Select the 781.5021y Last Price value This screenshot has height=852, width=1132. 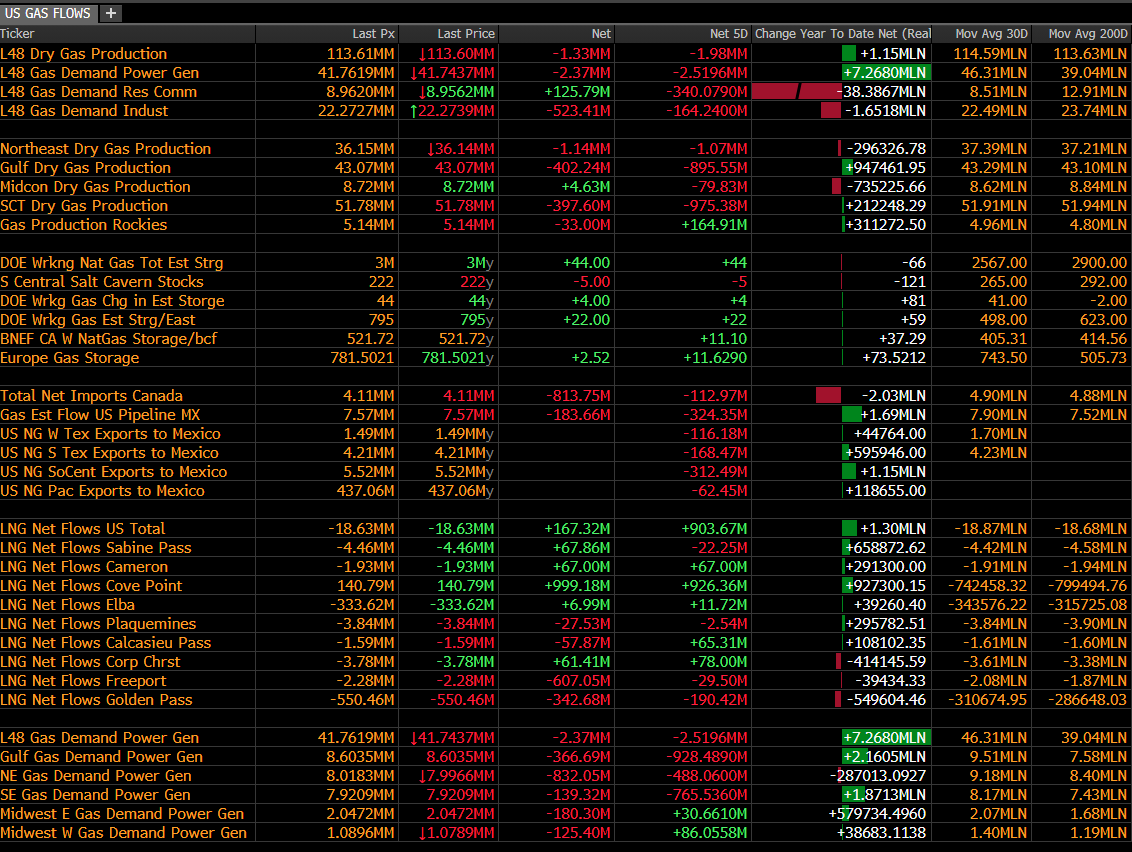coord(458,357)
